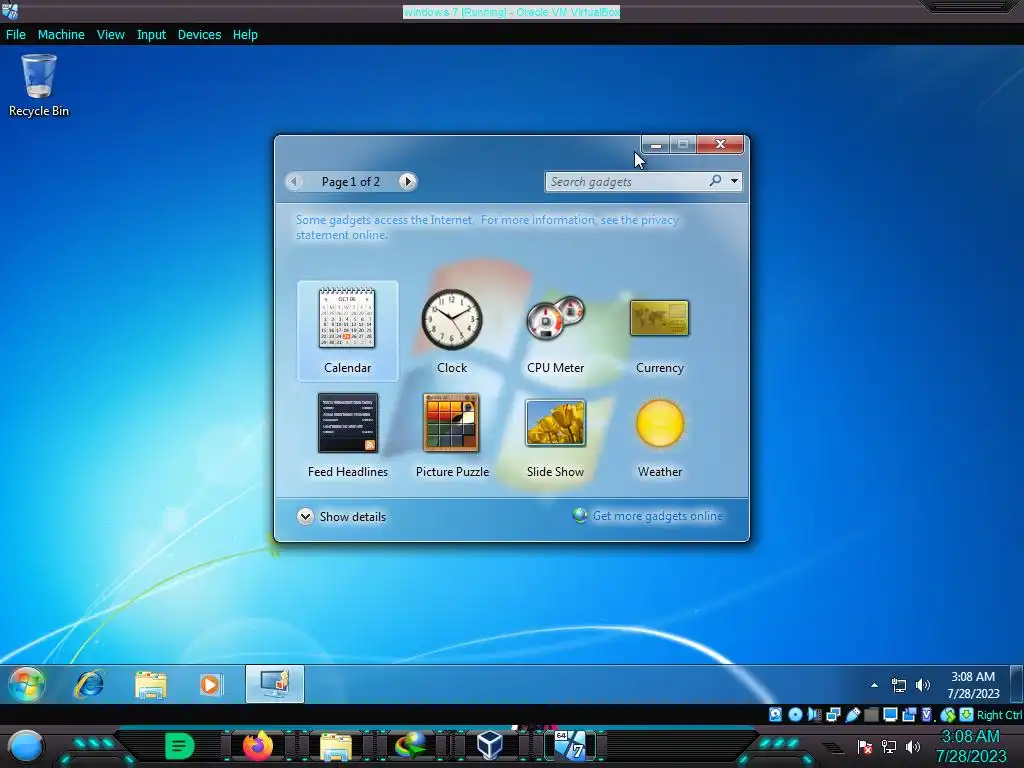Open the green notes app on host taskbar
Screen dimensions: 1024x768
point(179,745)
